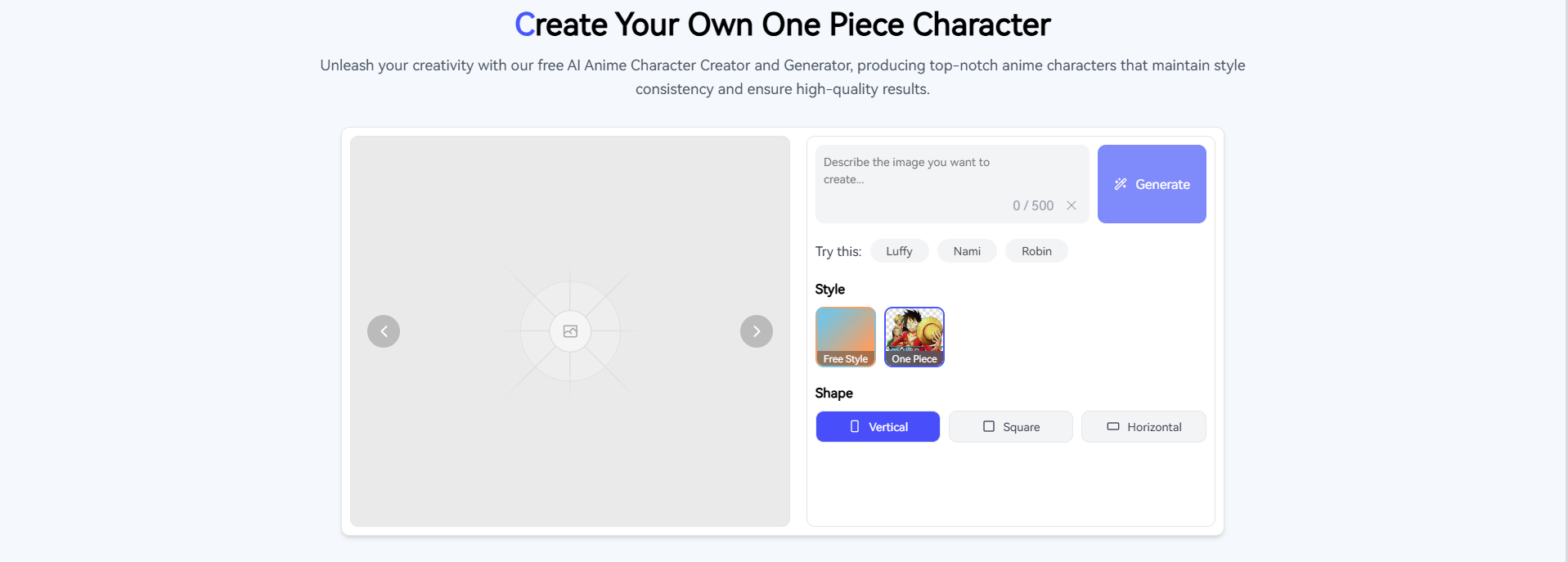Click the image placeholder icon in the canvas

tap(569, 330)
